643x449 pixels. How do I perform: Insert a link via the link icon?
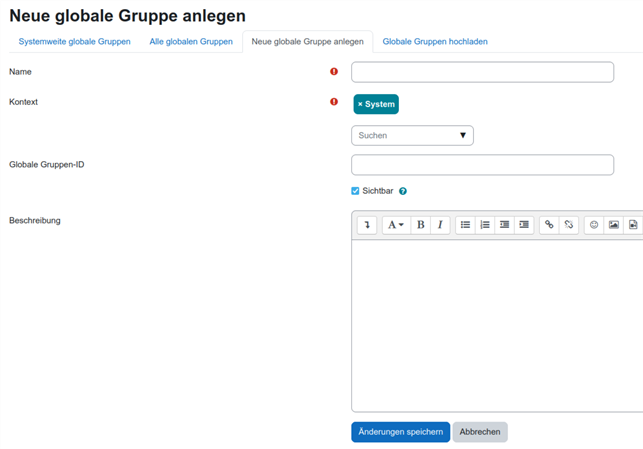pyautogui.click(x=549, y=225)
